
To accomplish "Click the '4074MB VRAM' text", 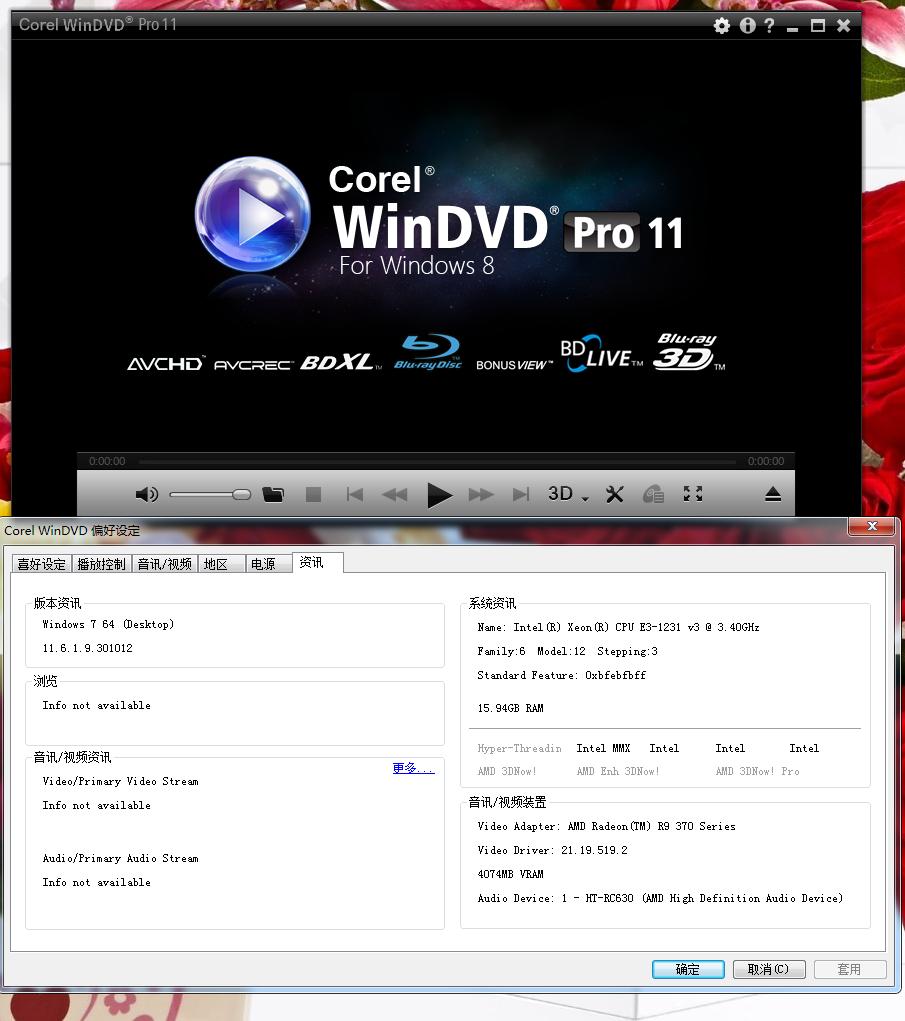I will pyautogui.click(x=510, y=874).
